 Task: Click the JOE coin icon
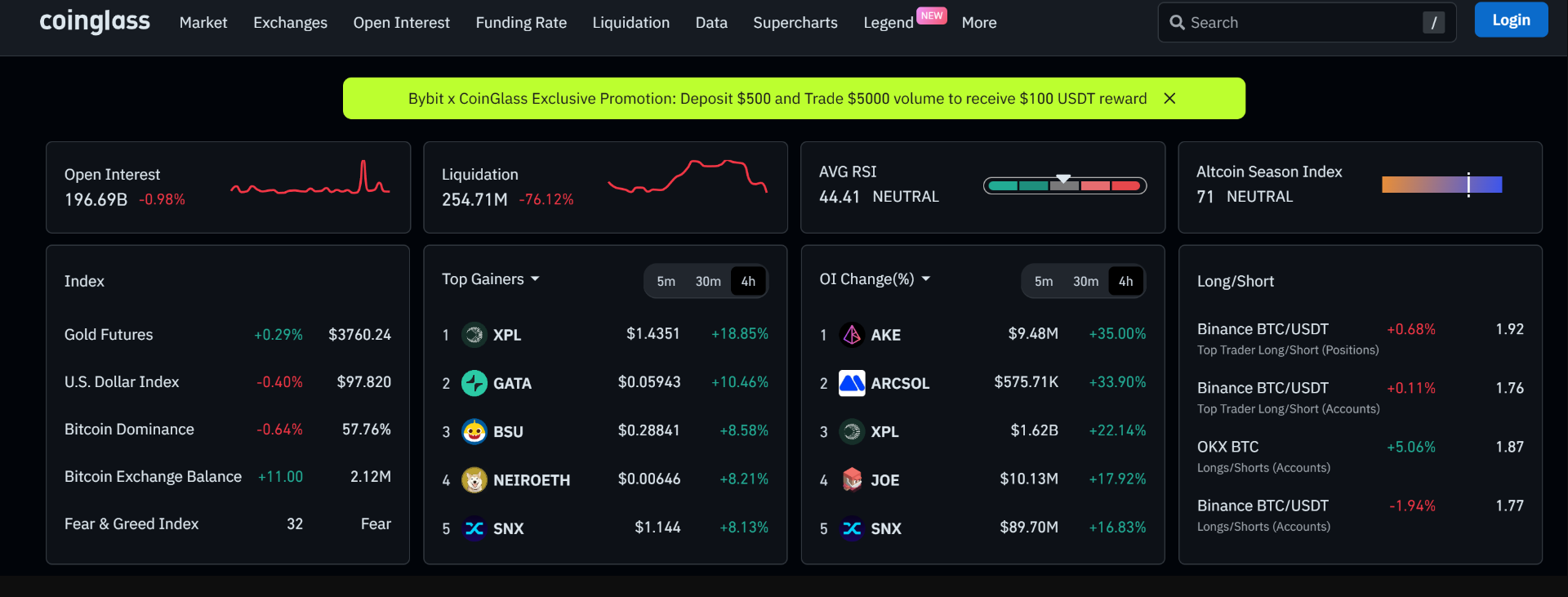pos(852,480)
